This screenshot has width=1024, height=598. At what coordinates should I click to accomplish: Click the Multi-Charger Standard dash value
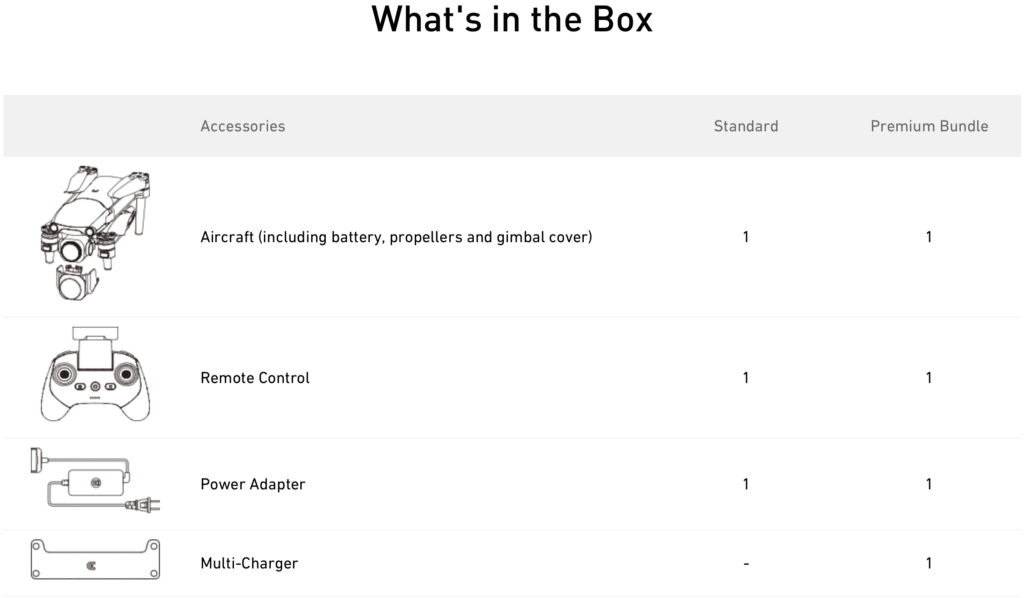(746, 563)
